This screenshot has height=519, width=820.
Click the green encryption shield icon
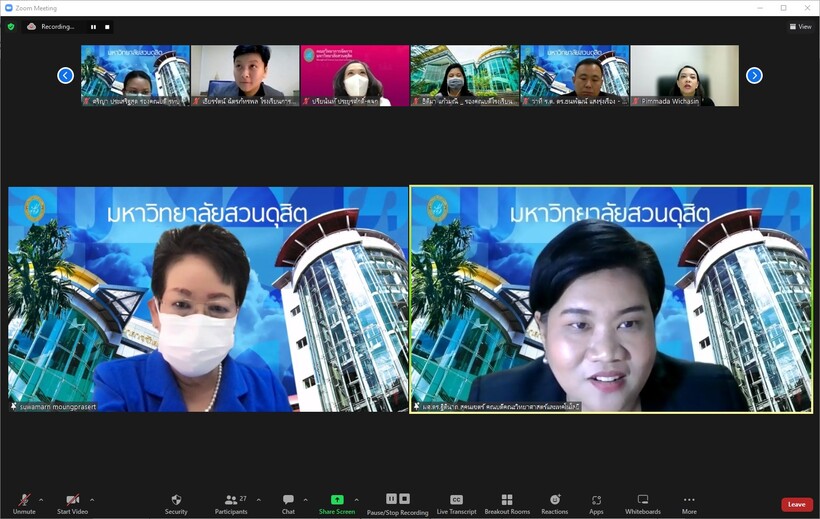coord(11,26)
